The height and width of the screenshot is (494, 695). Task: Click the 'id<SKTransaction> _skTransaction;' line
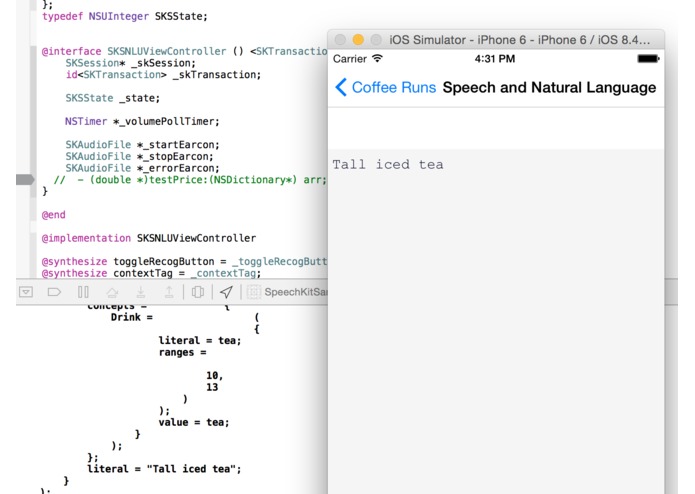click(x=163, y=74)
